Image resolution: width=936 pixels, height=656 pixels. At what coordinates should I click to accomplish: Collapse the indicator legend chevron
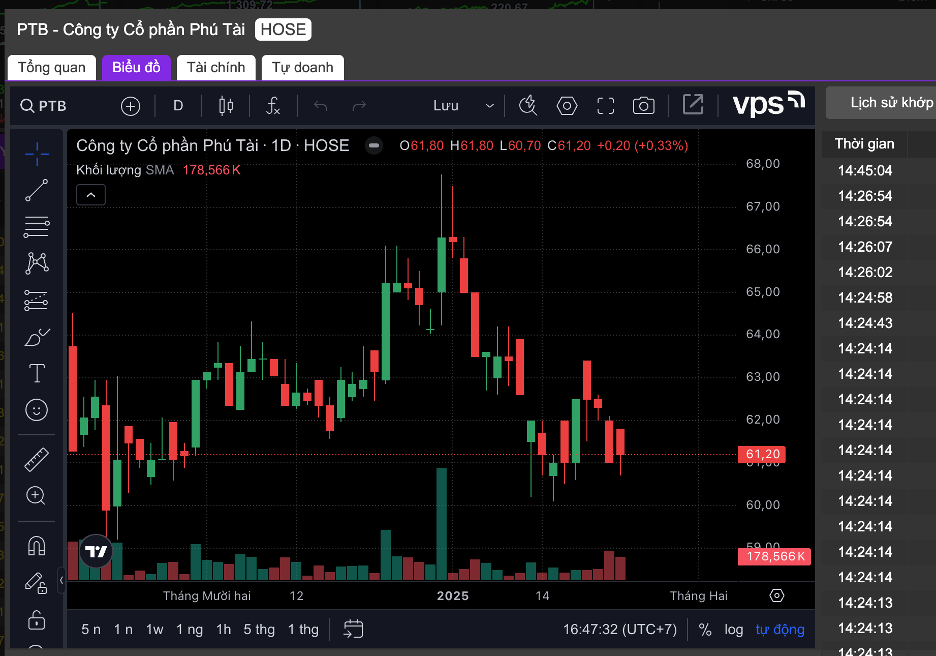[91, 195]
